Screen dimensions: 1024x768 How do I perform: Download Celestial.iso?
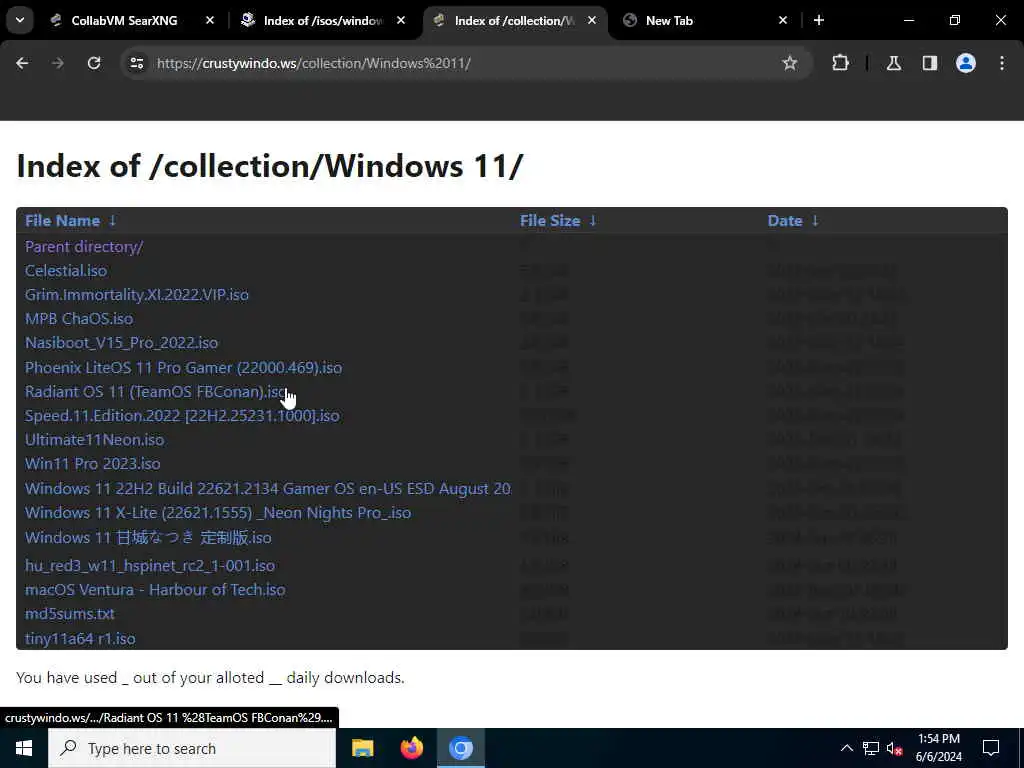65,270
